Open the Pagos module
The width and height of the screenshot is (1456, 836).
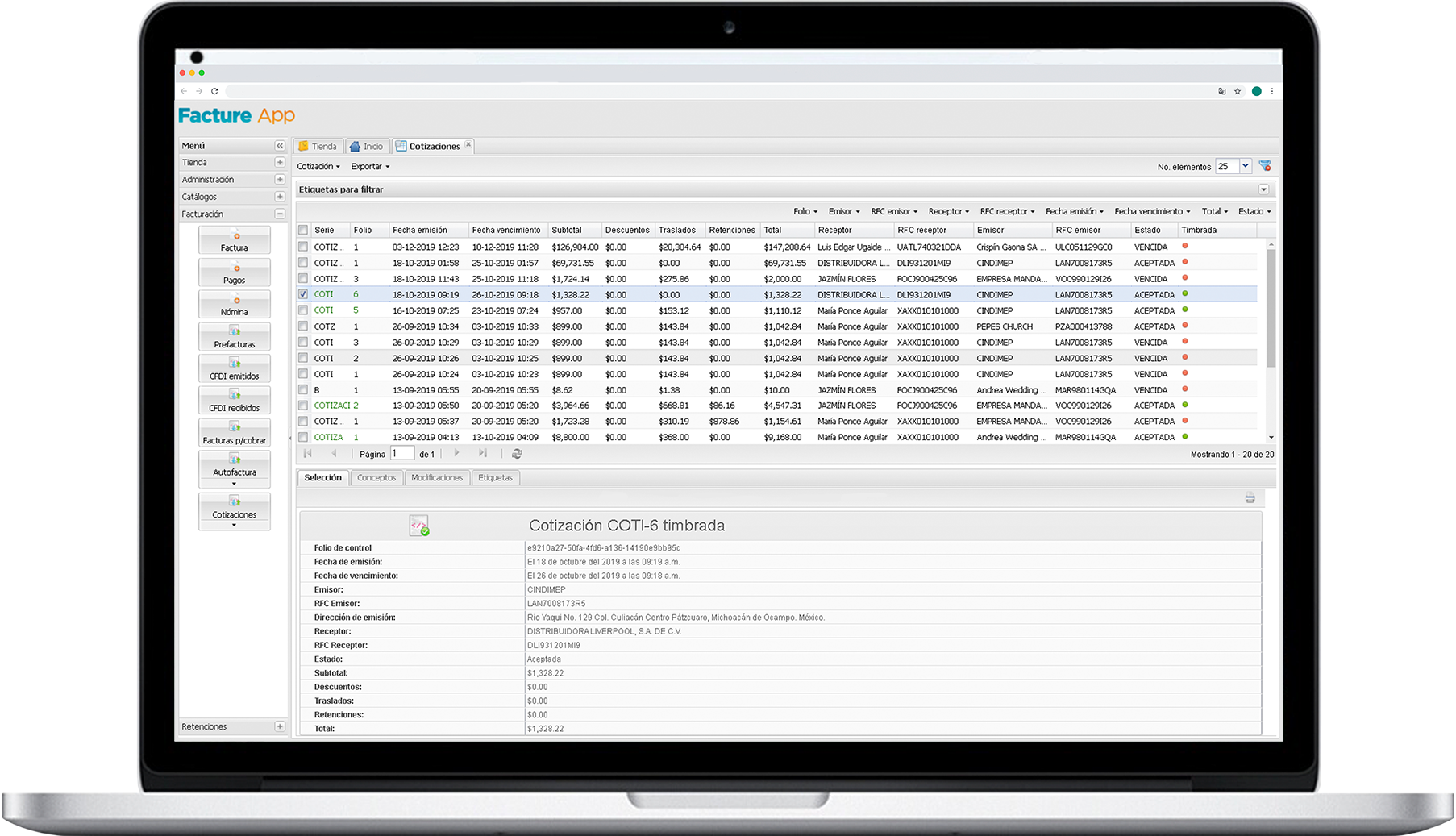tap(235, 273)
